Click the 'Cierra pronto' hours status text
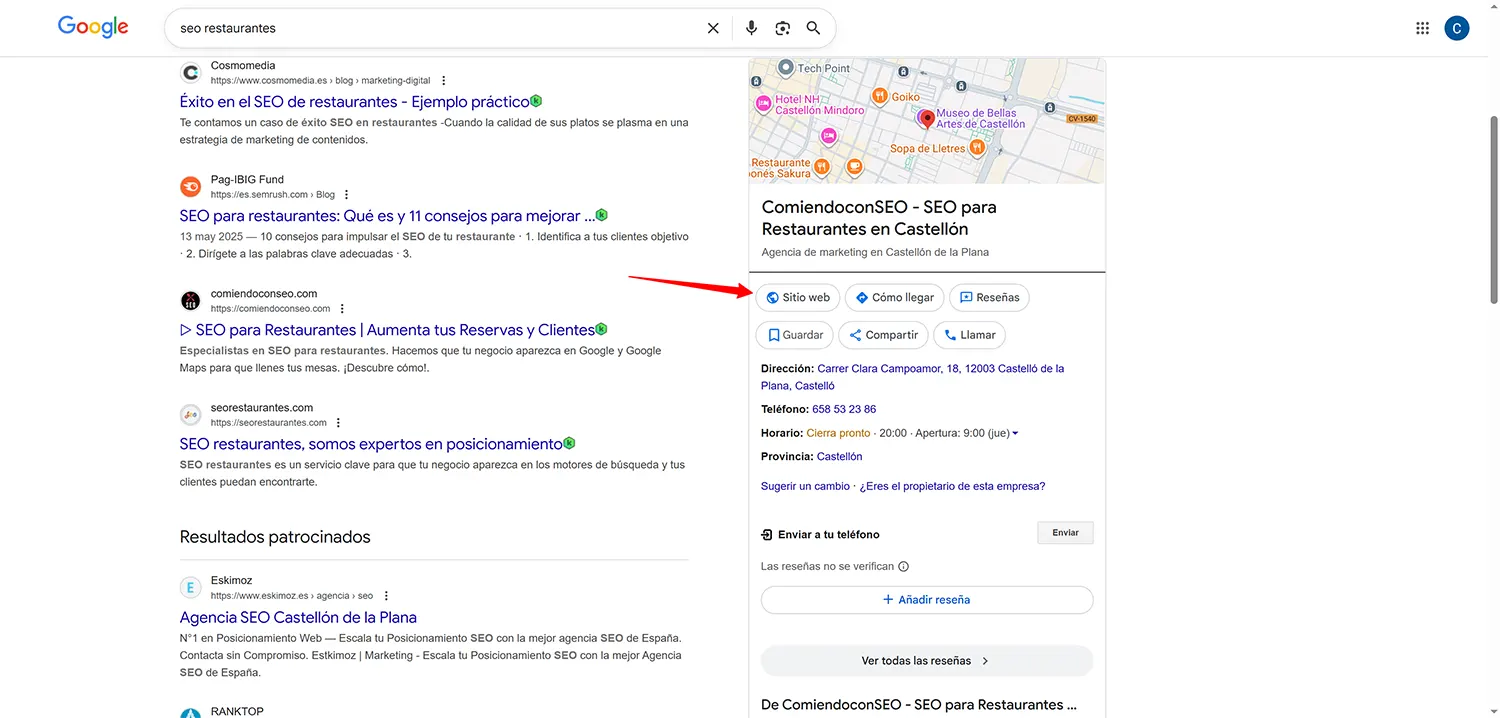 (838, 434)
